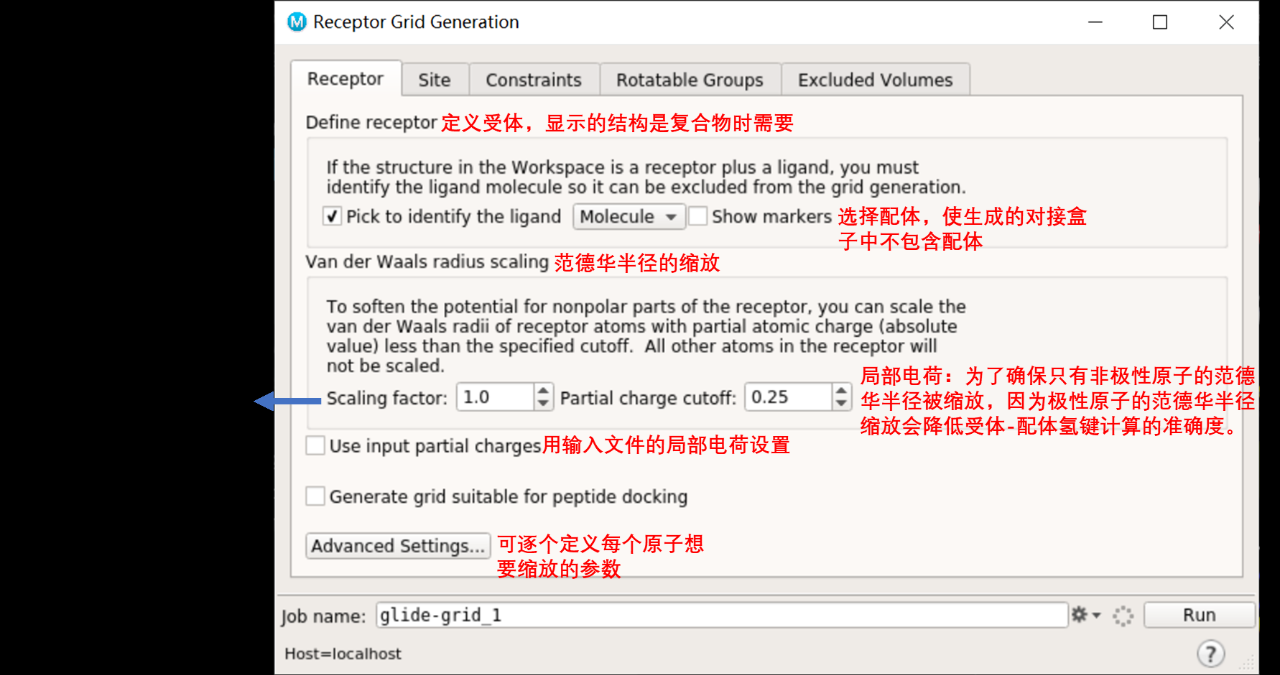Image resolution: width=1280 pixels, height=675 pixels.
Task: Click the 'Partial charge cutoff:' label
Action: 648,398
